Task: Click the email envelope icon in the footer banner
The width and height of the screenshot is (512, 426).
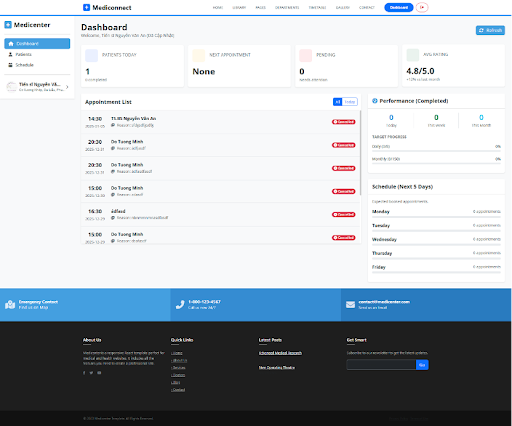Action: [350, 305]
